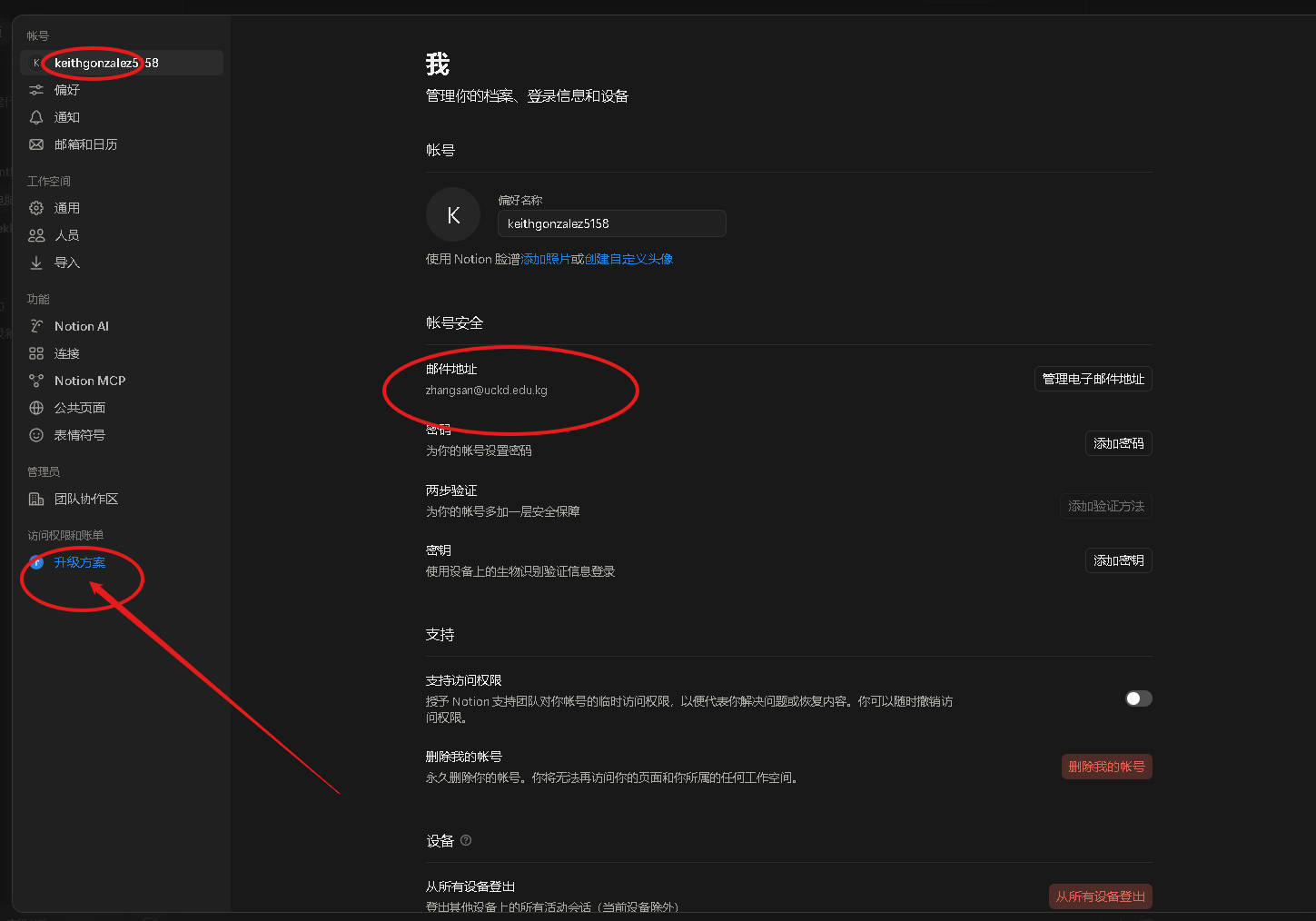Click the 创建自定义头像 link

pyautogui.click(x=628, y=259)
